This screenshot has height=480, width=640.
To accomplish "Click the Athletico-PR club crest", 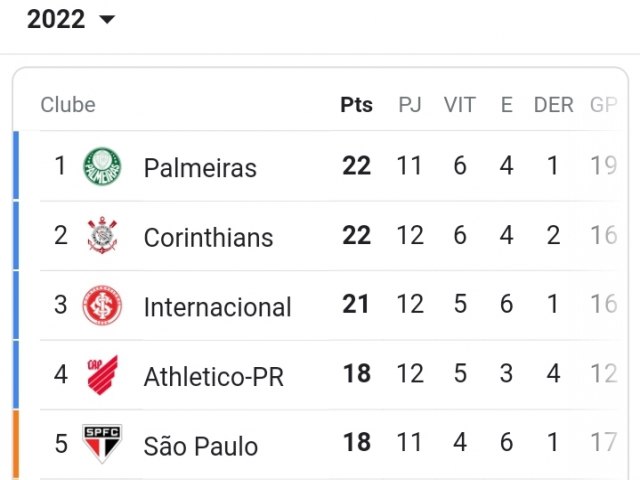I will pyautogui.click(x=102, y=374).
